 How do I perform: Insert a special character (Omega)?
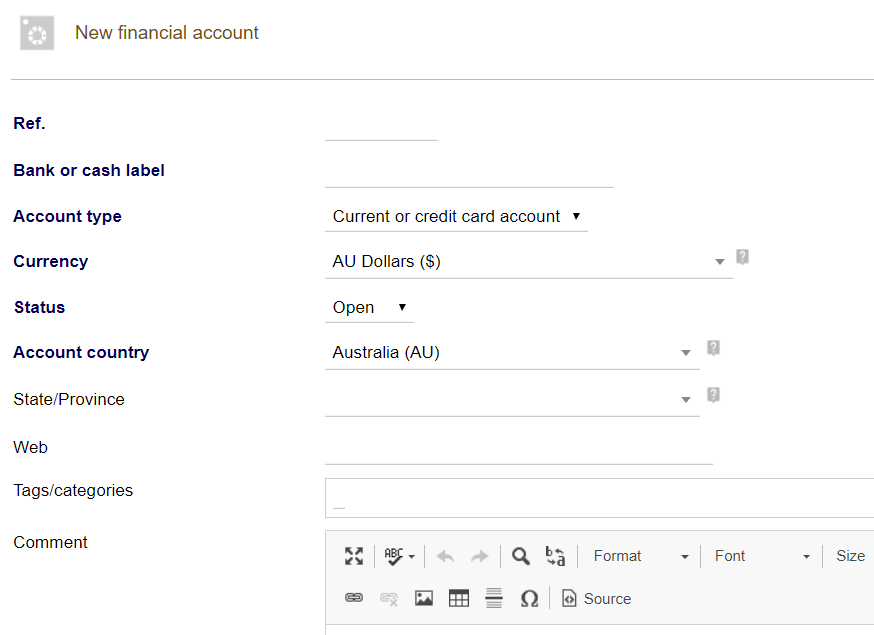(529, 598)
